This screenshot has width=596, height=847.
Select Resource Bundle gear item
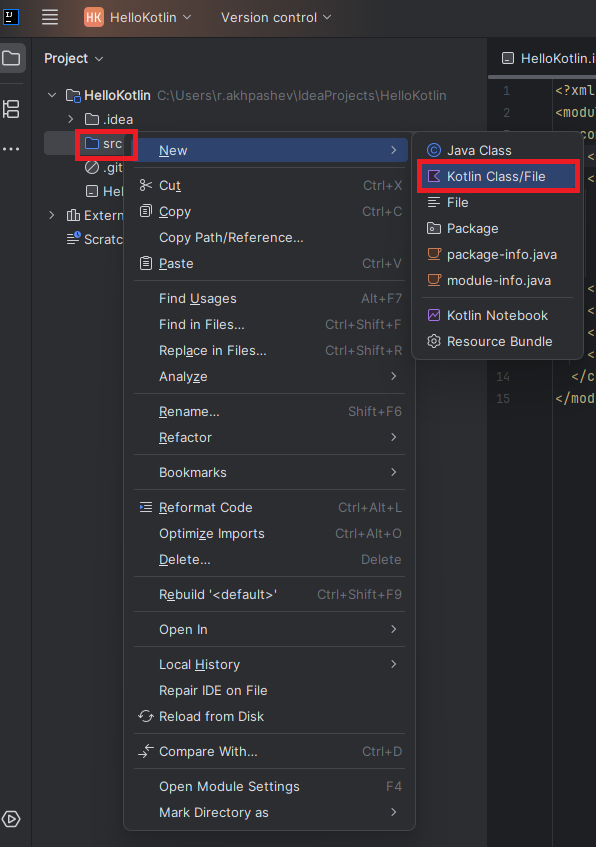(x=497, y=341)
